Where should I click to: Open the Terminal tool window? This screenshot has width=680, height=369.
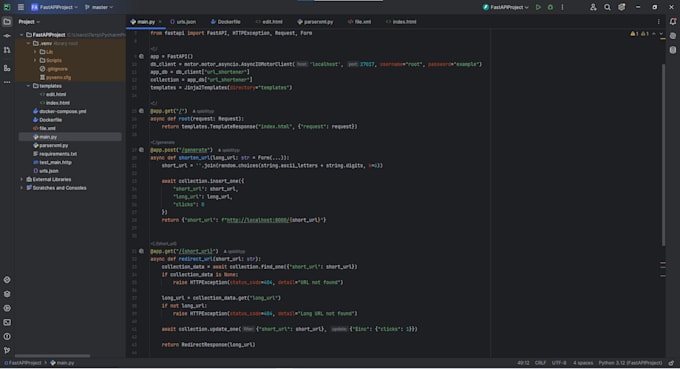(x=7, y=322)
